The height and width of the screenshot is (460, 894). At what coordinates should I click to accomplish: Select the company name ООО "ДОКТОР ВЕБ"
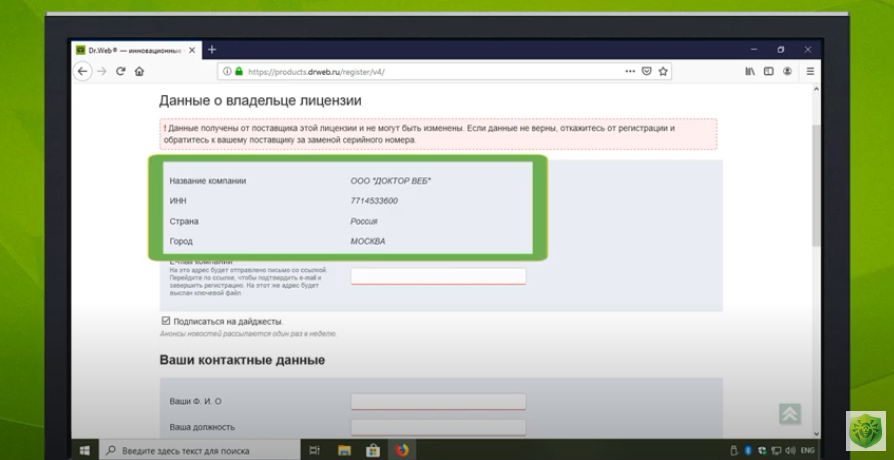[391, 181]
